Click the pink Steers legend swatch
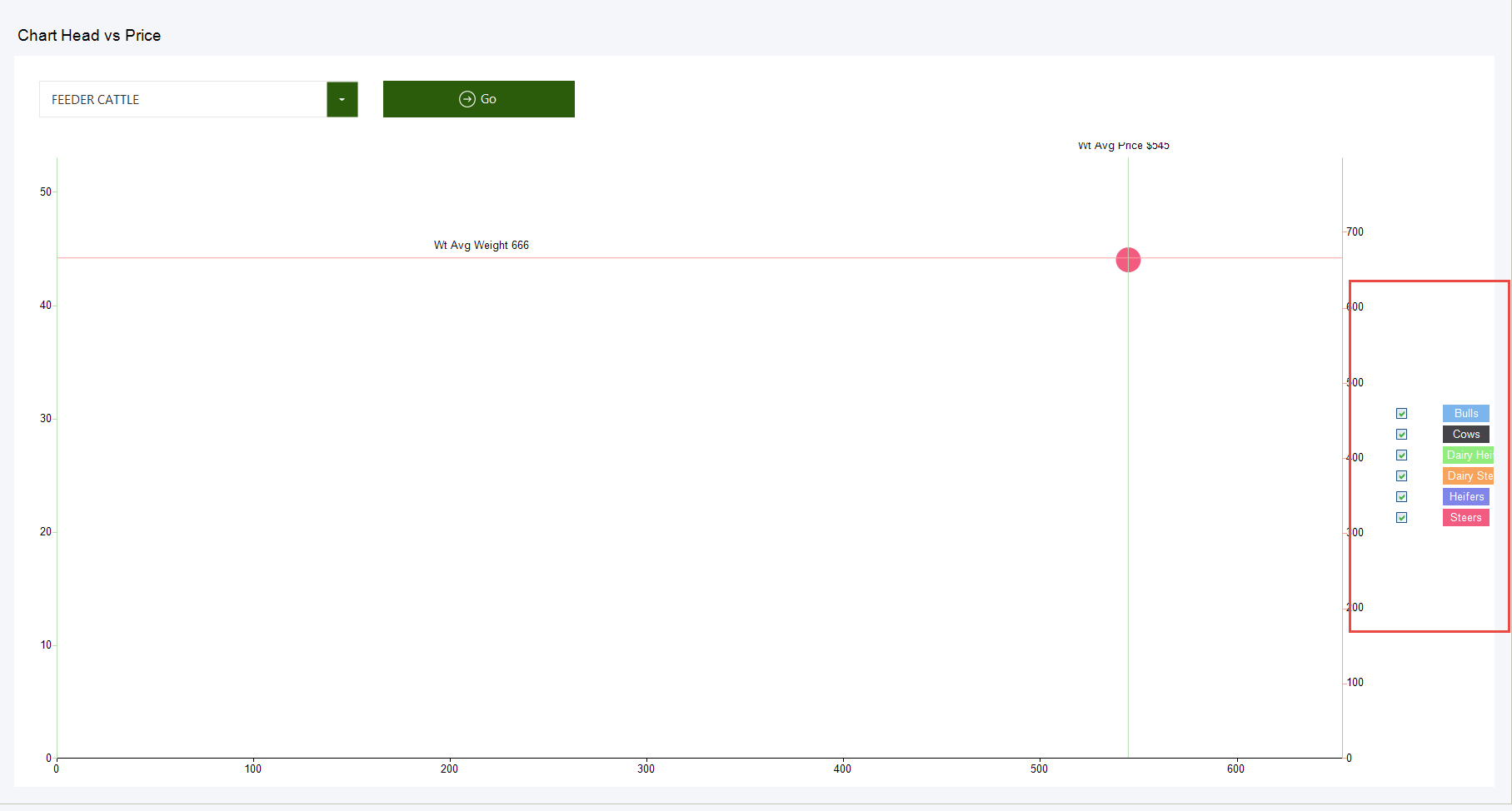 coord(1466,518)
